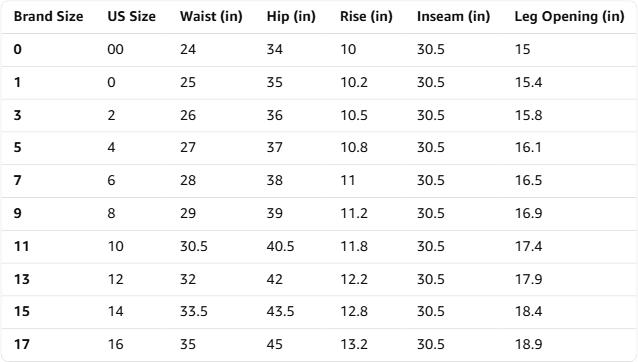Screen dimensions: 638x362
Task: Select the Inseam (in) header
Action: tap(453, 16)
